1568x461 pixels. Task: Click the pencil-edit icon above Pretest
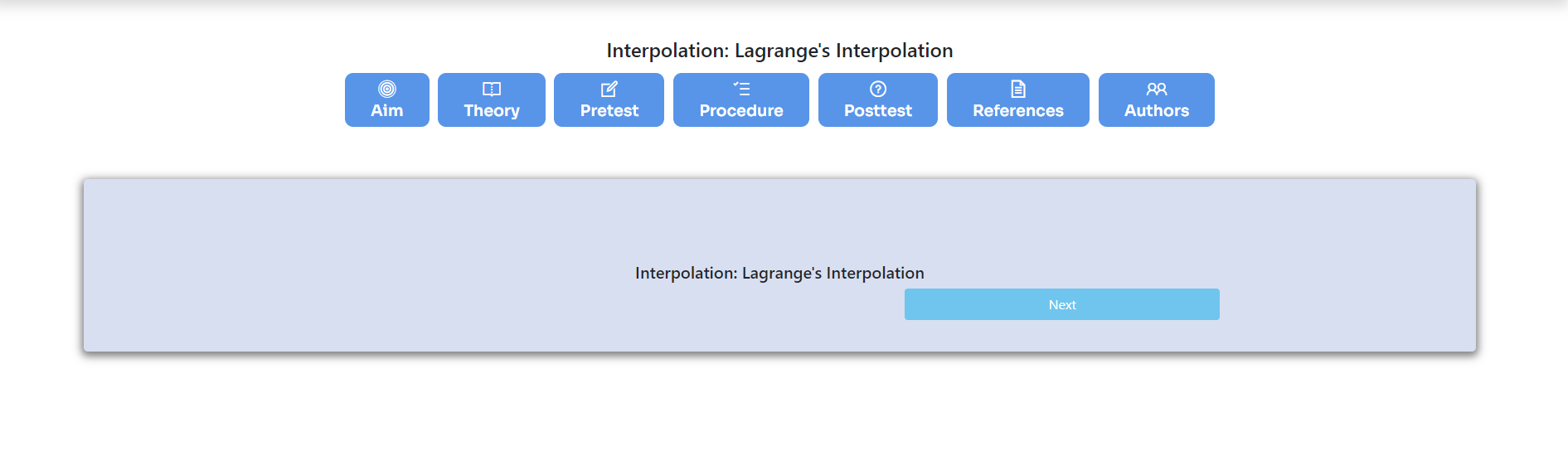(609, 89)
